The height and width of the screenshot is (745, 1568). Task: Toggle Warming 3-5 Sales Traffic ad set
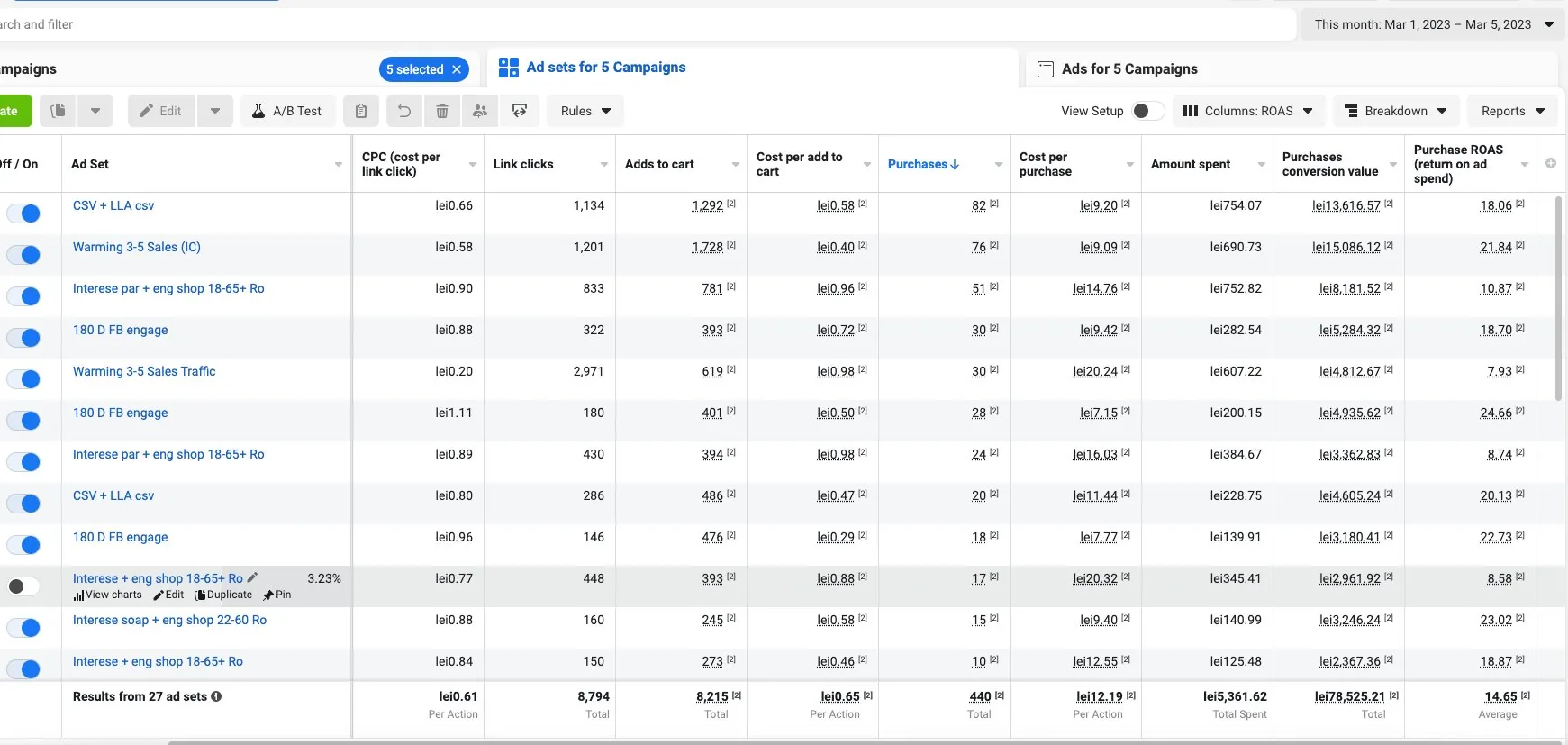[23, 379]
